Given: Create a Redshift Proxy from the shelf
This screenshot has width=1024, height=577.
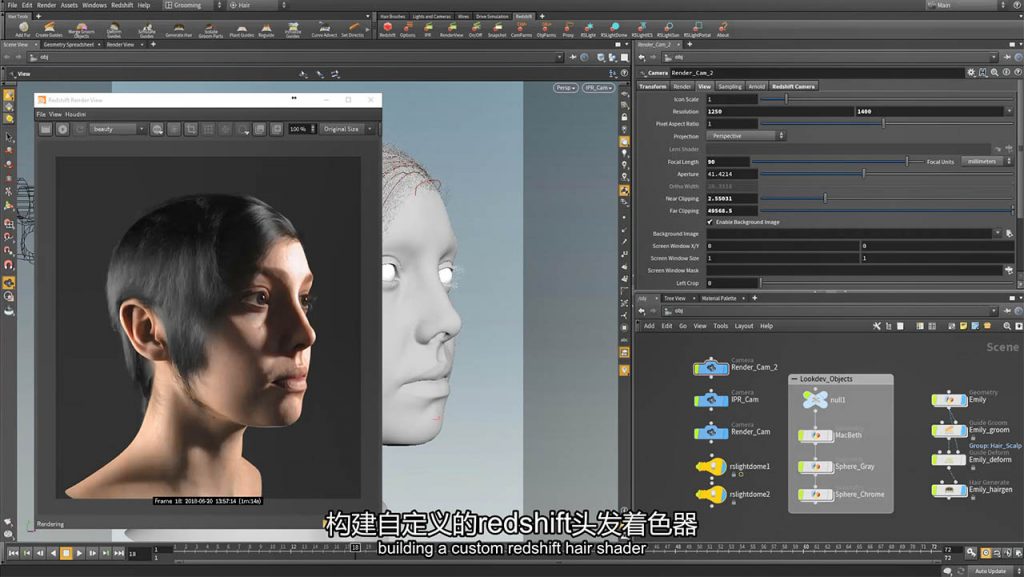Looking at the screenshot, I should coord(568,29).
